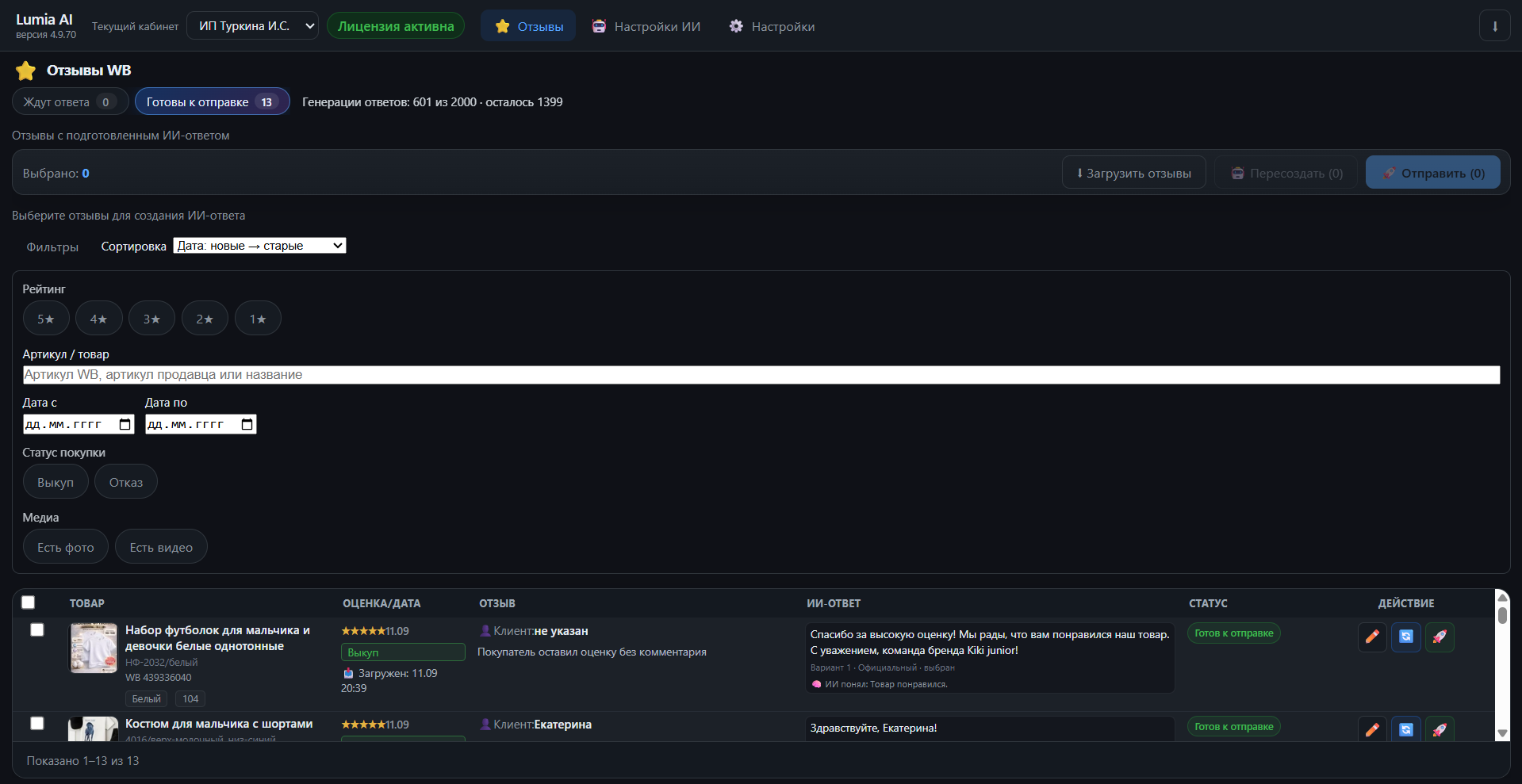Click the reviews table scrollbar down arrow

click(x=1502, y=733)
